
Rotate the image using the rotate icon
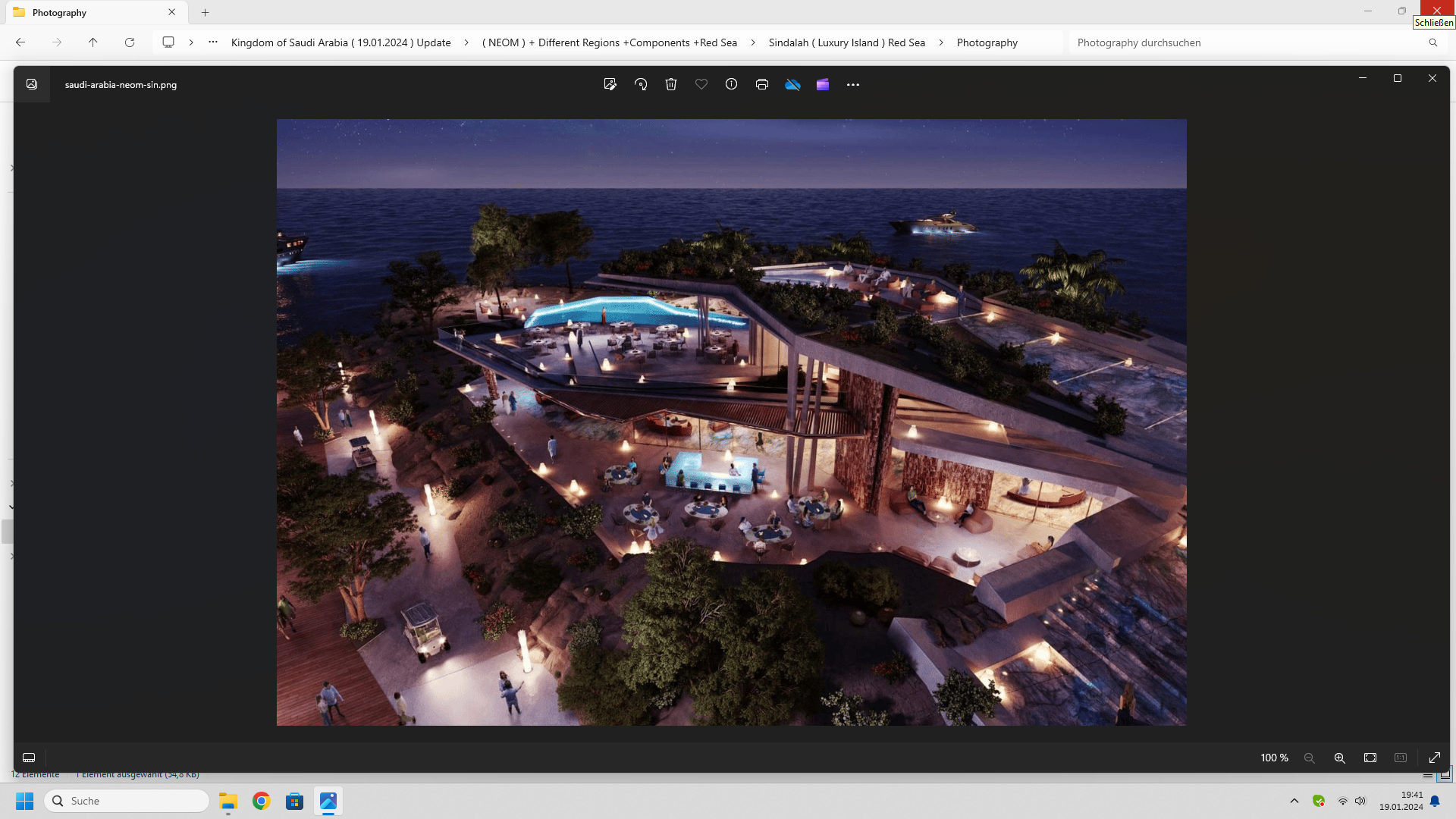point(641,84)
